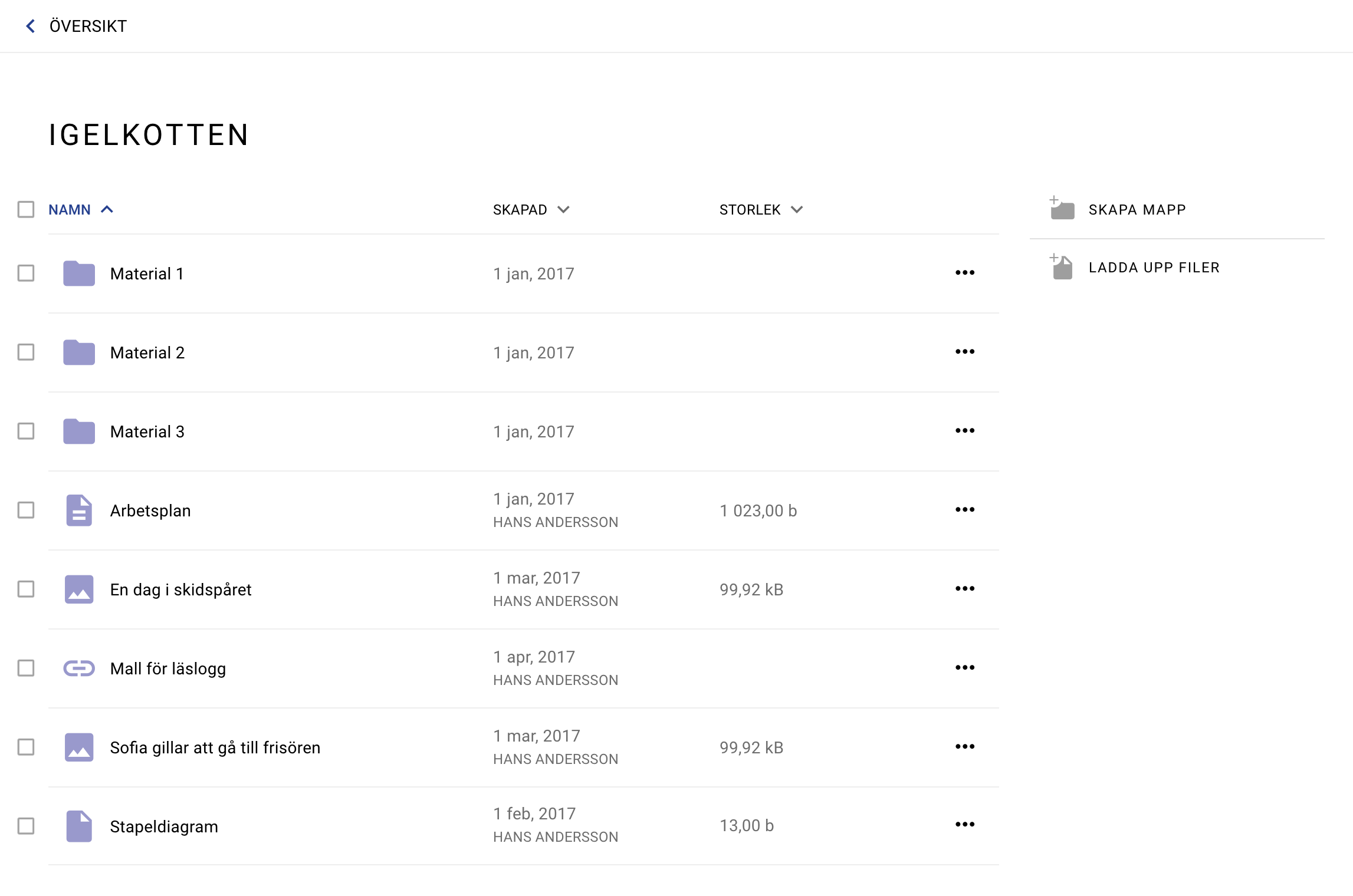
Task: Click the Ladda upp filer text
Action: [x=1154, y=268]
